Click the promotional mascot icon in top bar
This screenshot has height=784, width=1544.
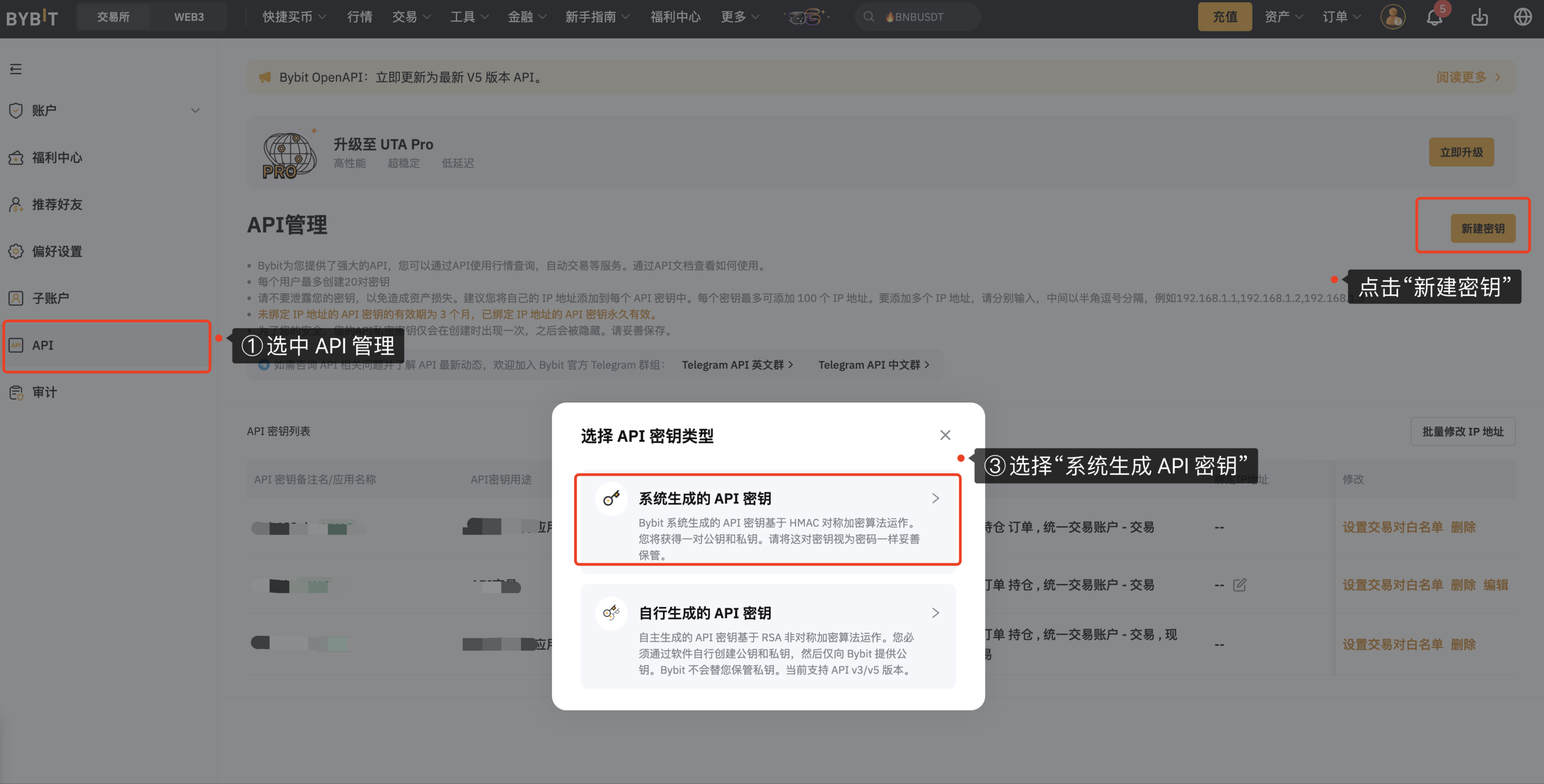tap(806, 17)
